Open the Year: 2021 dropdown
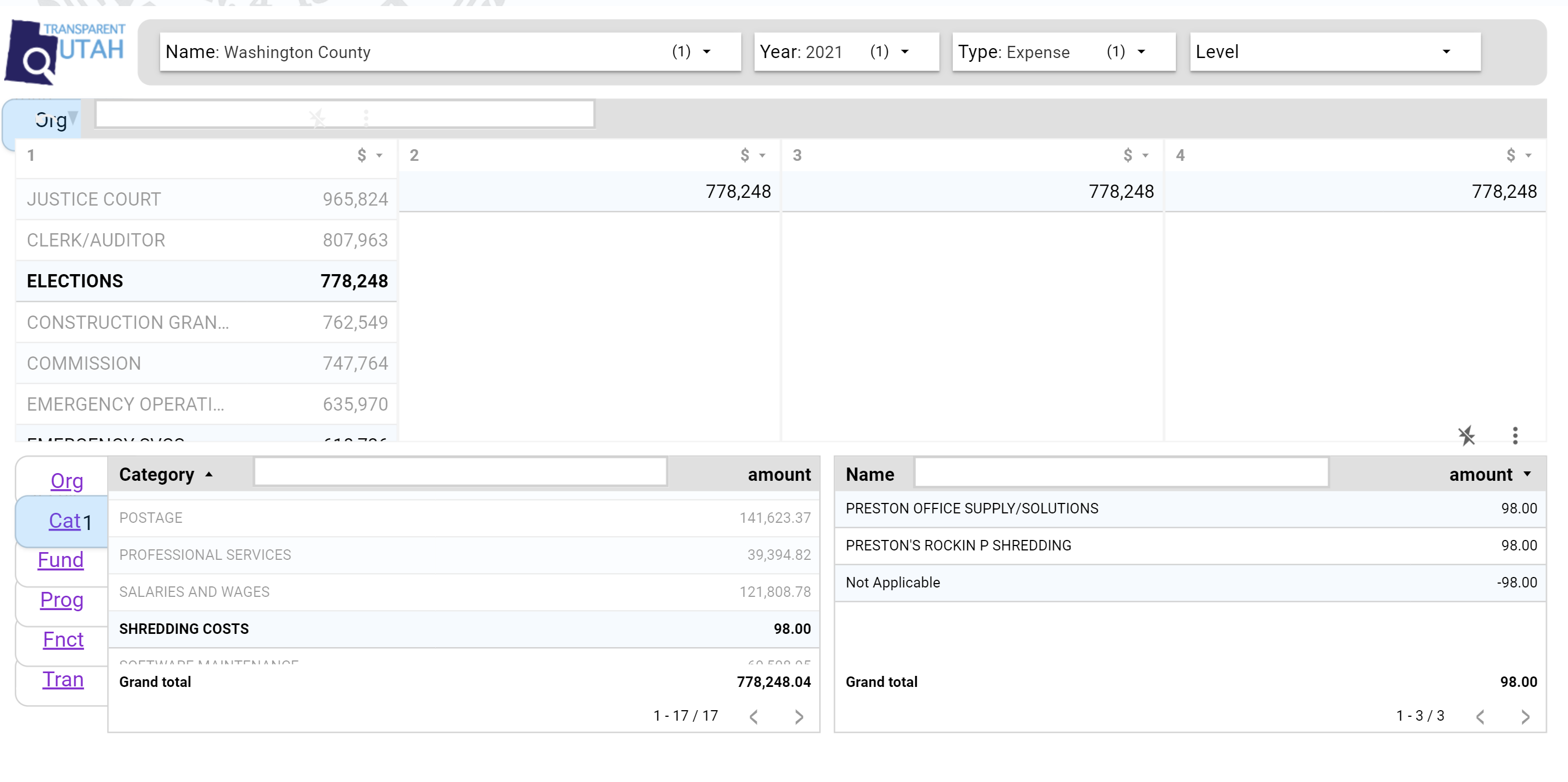Viewport: 1568px width, 782px height. click(846, 52)
